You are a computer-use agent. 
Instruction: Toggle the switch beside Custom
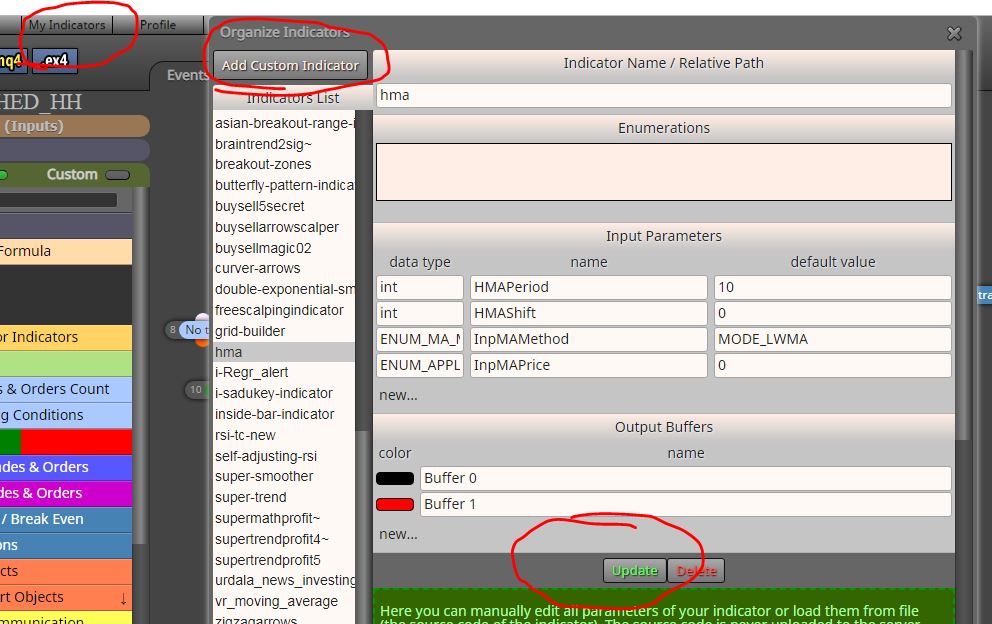point(118,175)
